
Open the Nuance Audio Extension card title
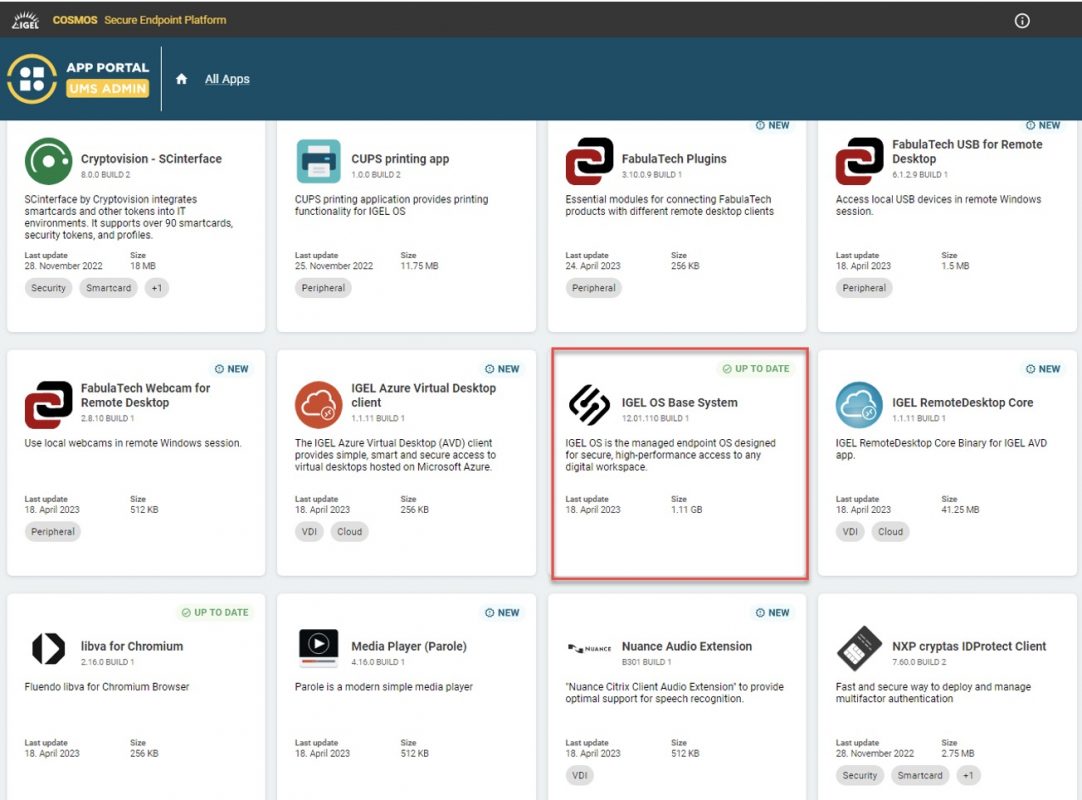pos(686,646)
